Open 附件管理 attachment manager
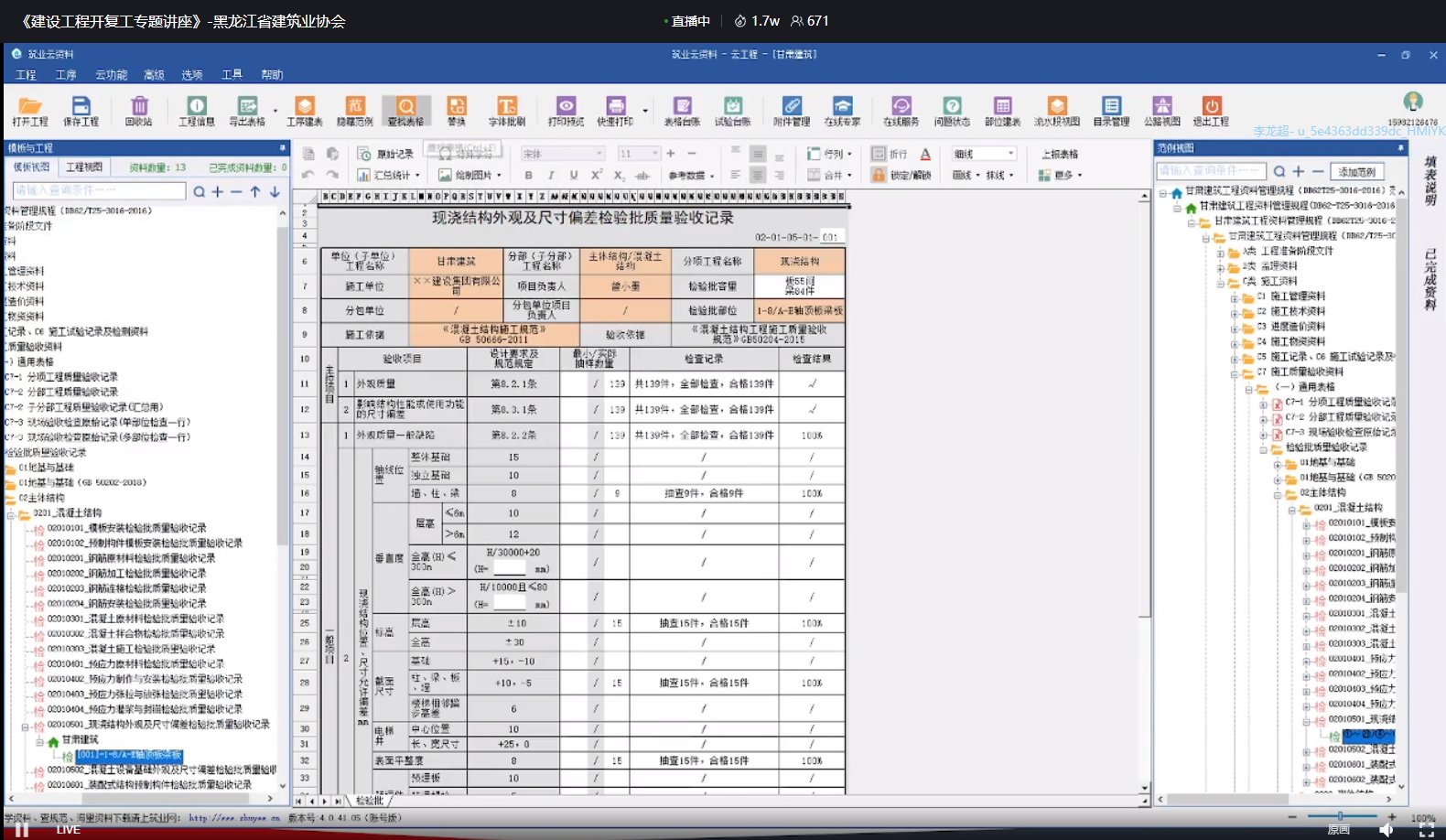Image resolution: width=1446 pixels, height=840 pixels. (x=792, y=111)
